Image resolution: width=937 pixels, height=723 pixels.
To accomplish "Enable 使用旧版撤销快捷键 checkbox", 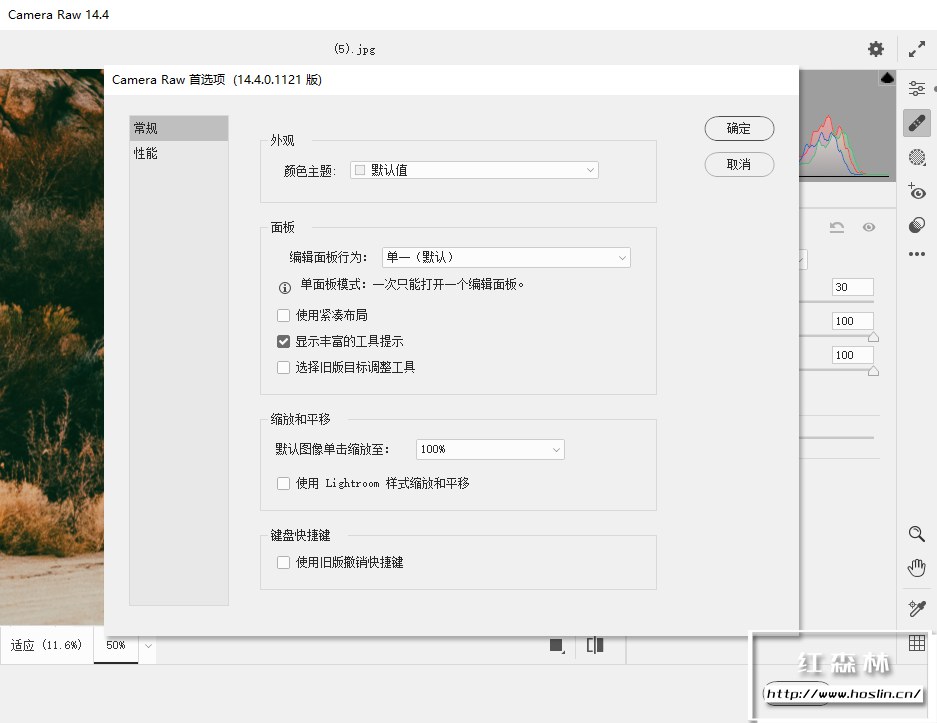I will (283, 562).
